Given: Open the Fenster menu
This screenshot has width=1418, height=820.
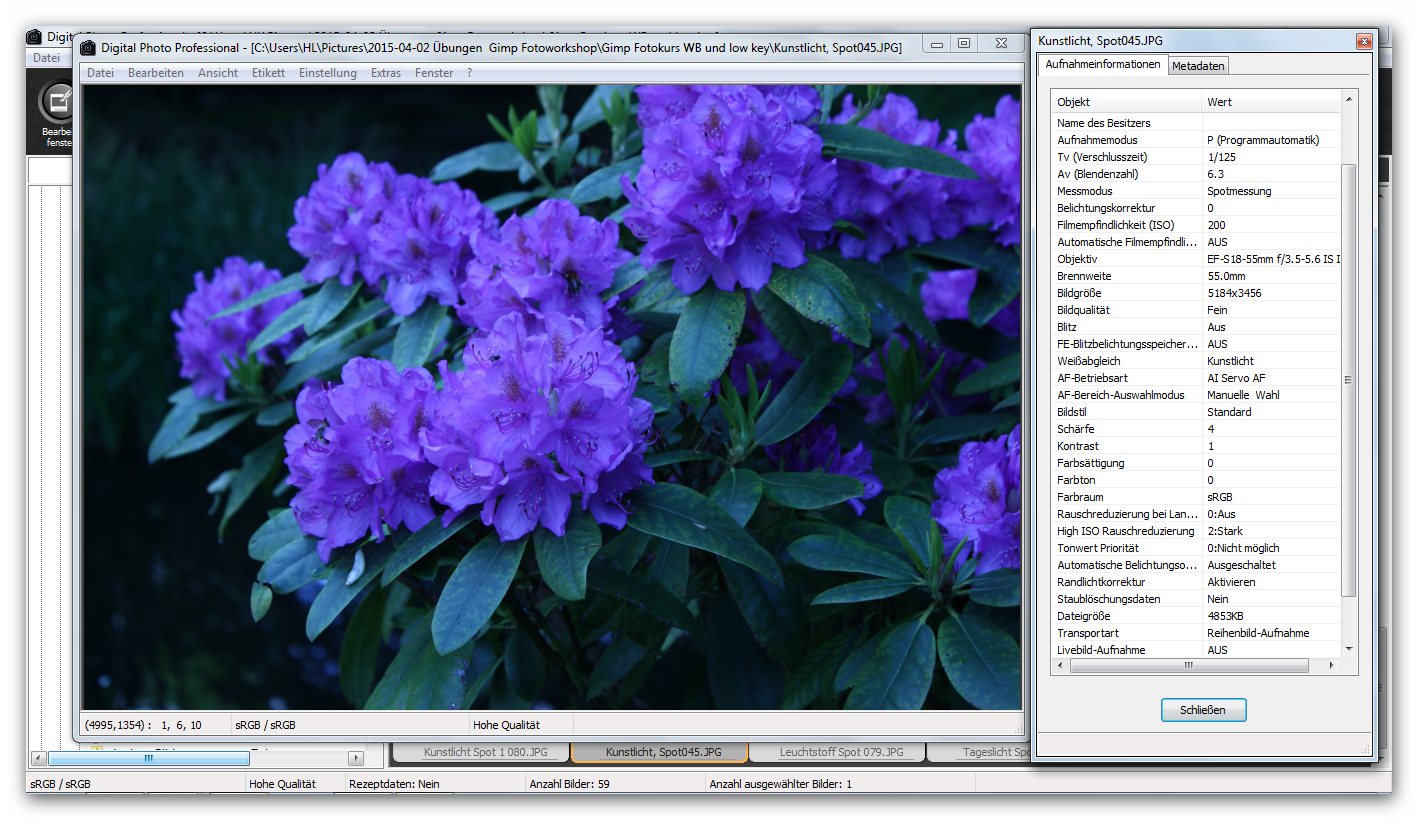Looking at the screenshot, I should click(434, 73).
